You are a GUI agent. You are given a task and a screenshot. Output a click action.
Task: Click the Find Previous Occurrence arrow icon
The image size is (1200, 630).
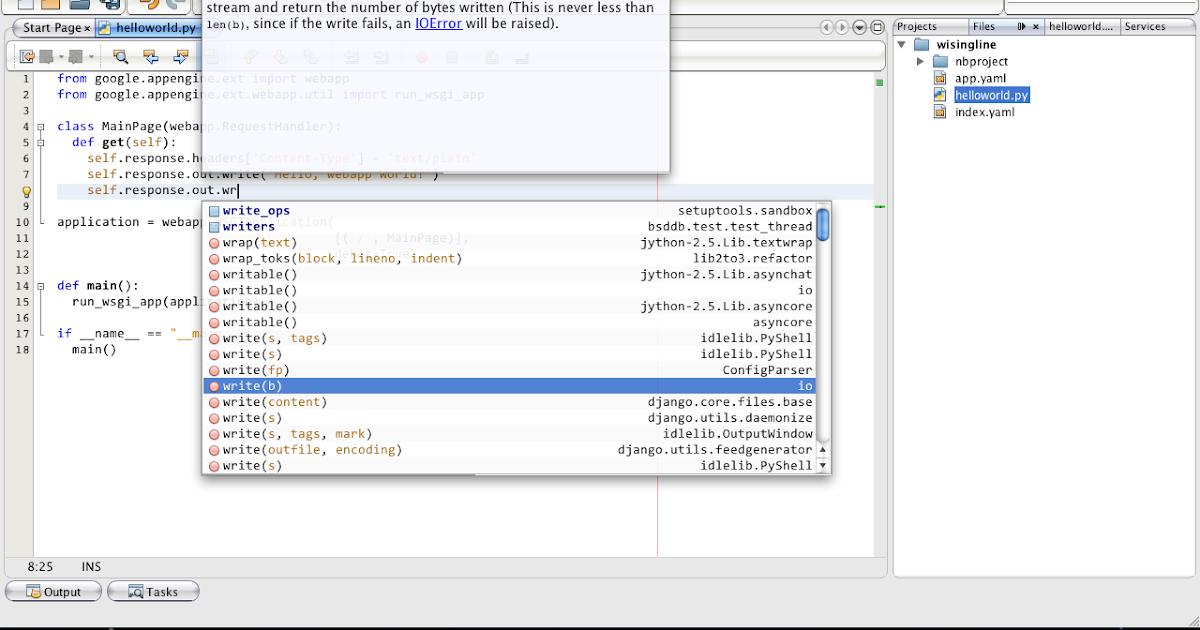151,57
